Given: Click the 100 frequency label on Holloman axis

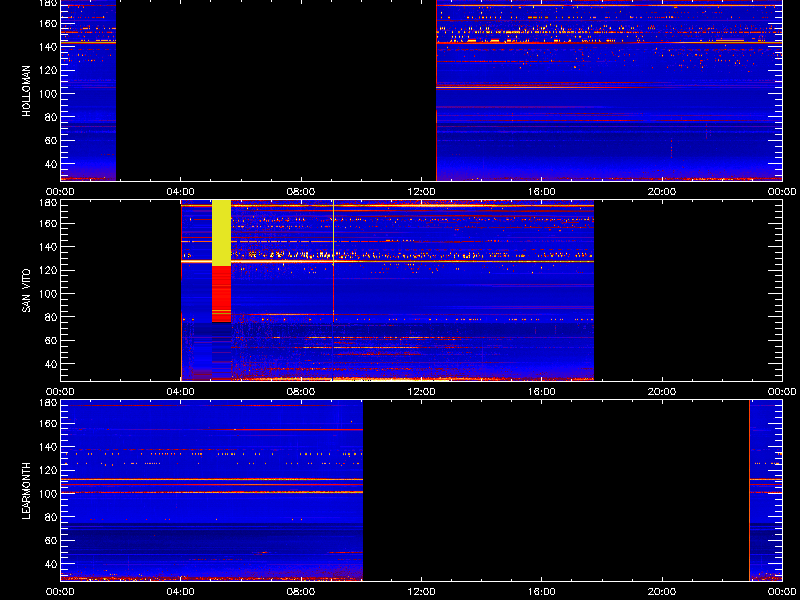Looking at the screenshot, I should point(48,93).
